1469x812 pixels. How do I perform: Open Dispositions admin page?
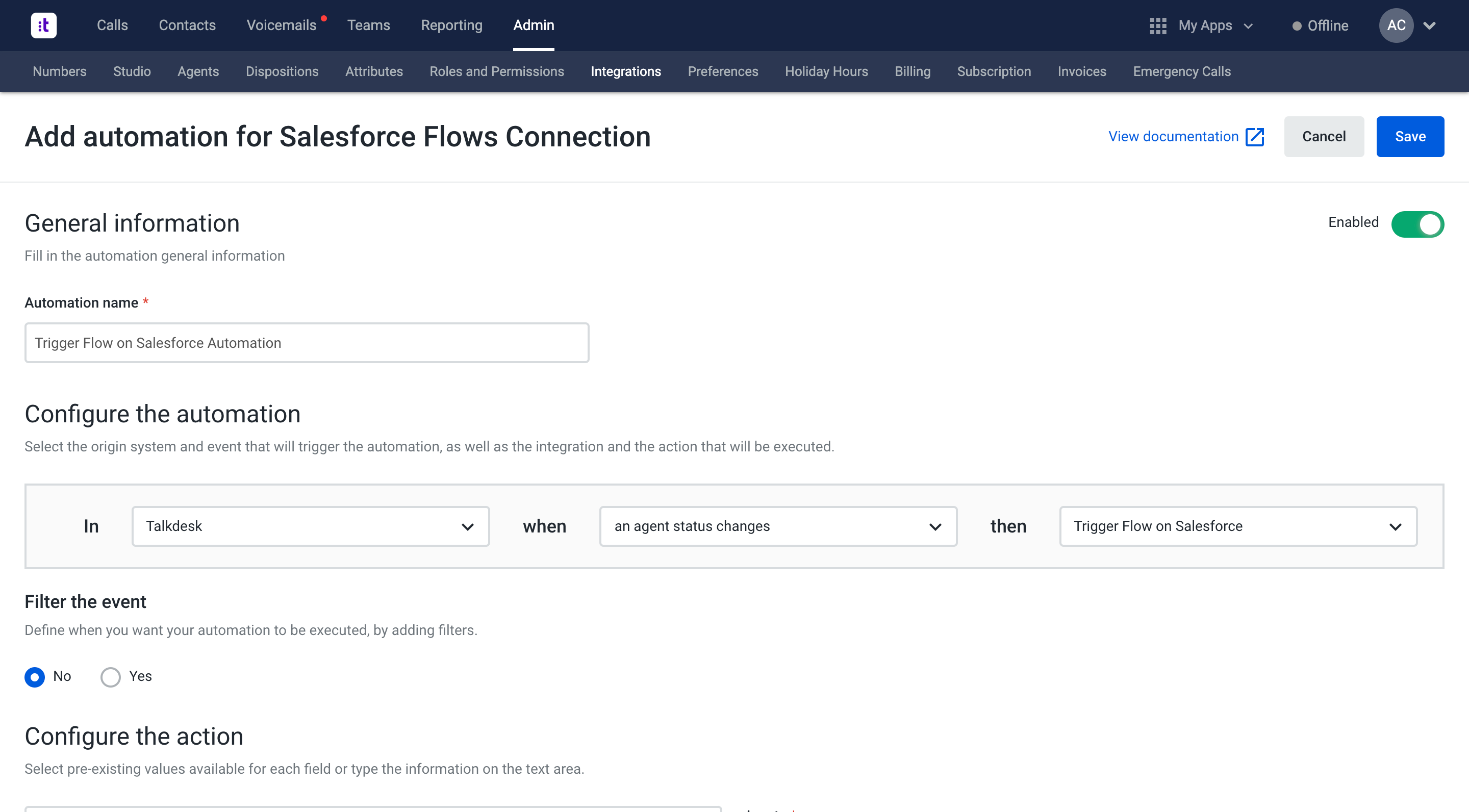(x=282, y=71)
